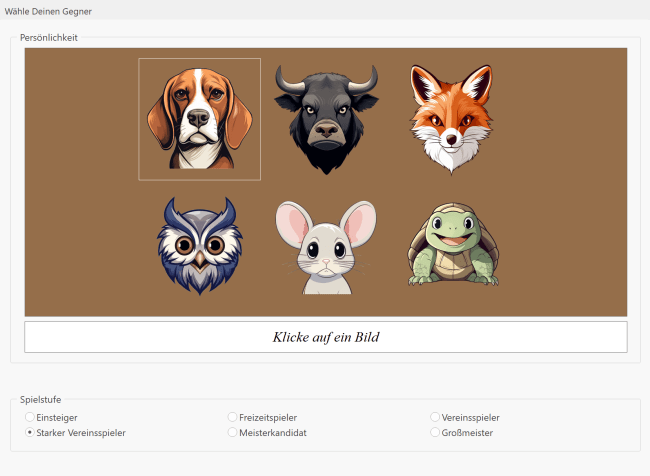650x476 pixels.
Task: Click the 'Klicke auf ein Bild' text box
Action: [x=326, y=337]
